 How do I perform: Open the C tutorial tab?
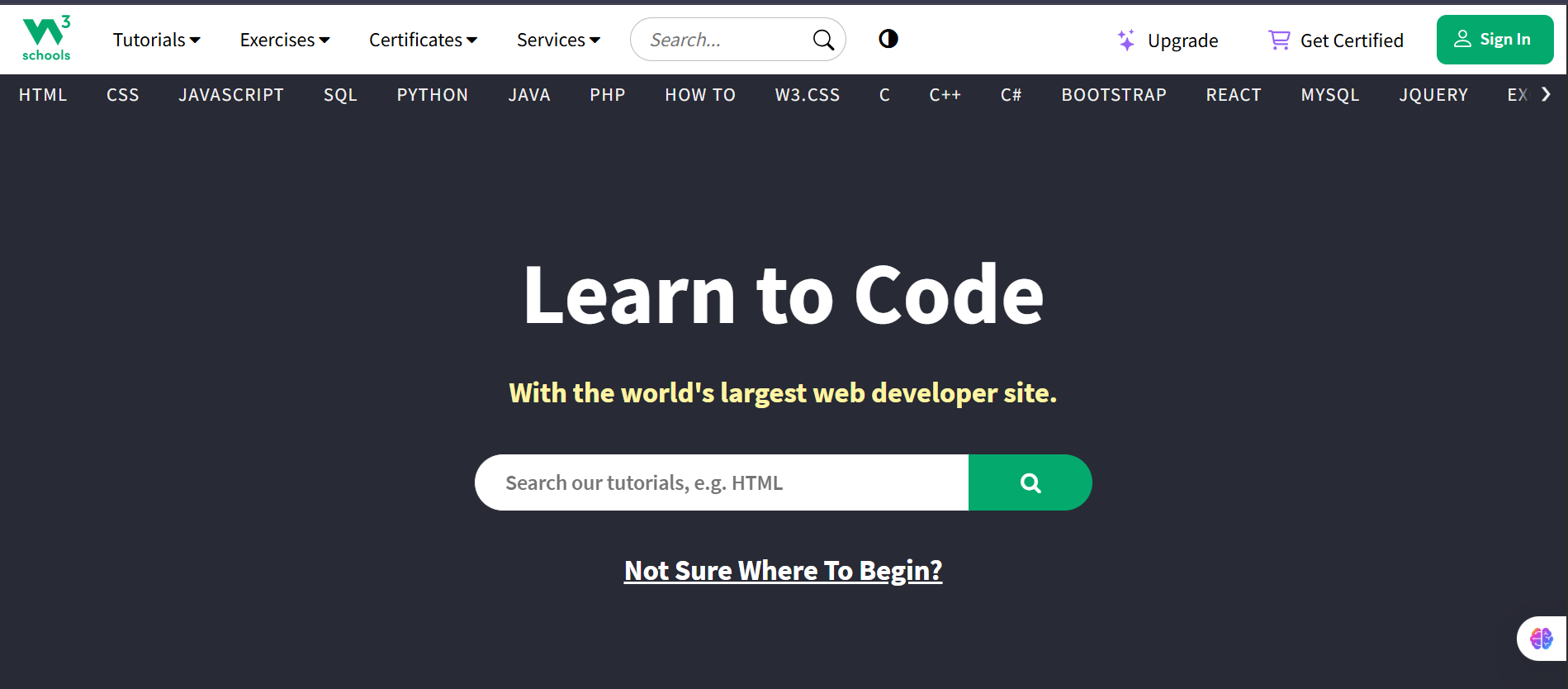coord(884,95)
